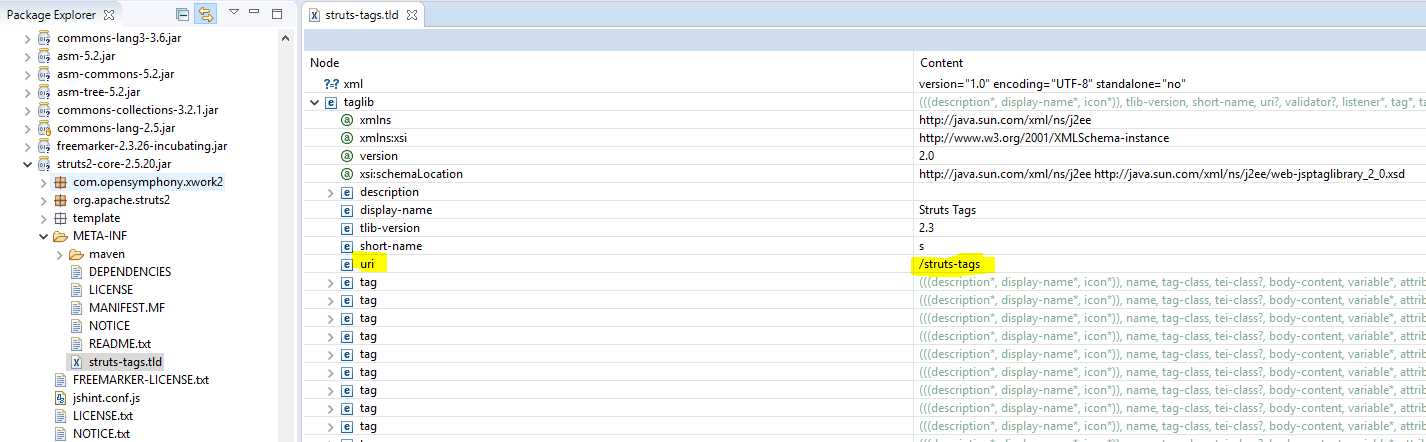Expand the first tag element below uri

331,282
